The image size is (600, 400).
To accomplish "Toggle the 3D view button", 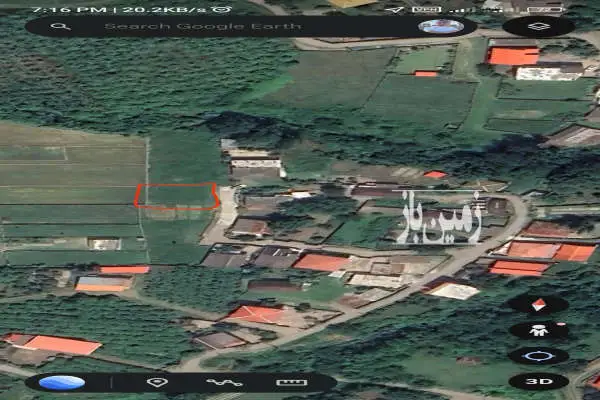I will coord(538,382).
